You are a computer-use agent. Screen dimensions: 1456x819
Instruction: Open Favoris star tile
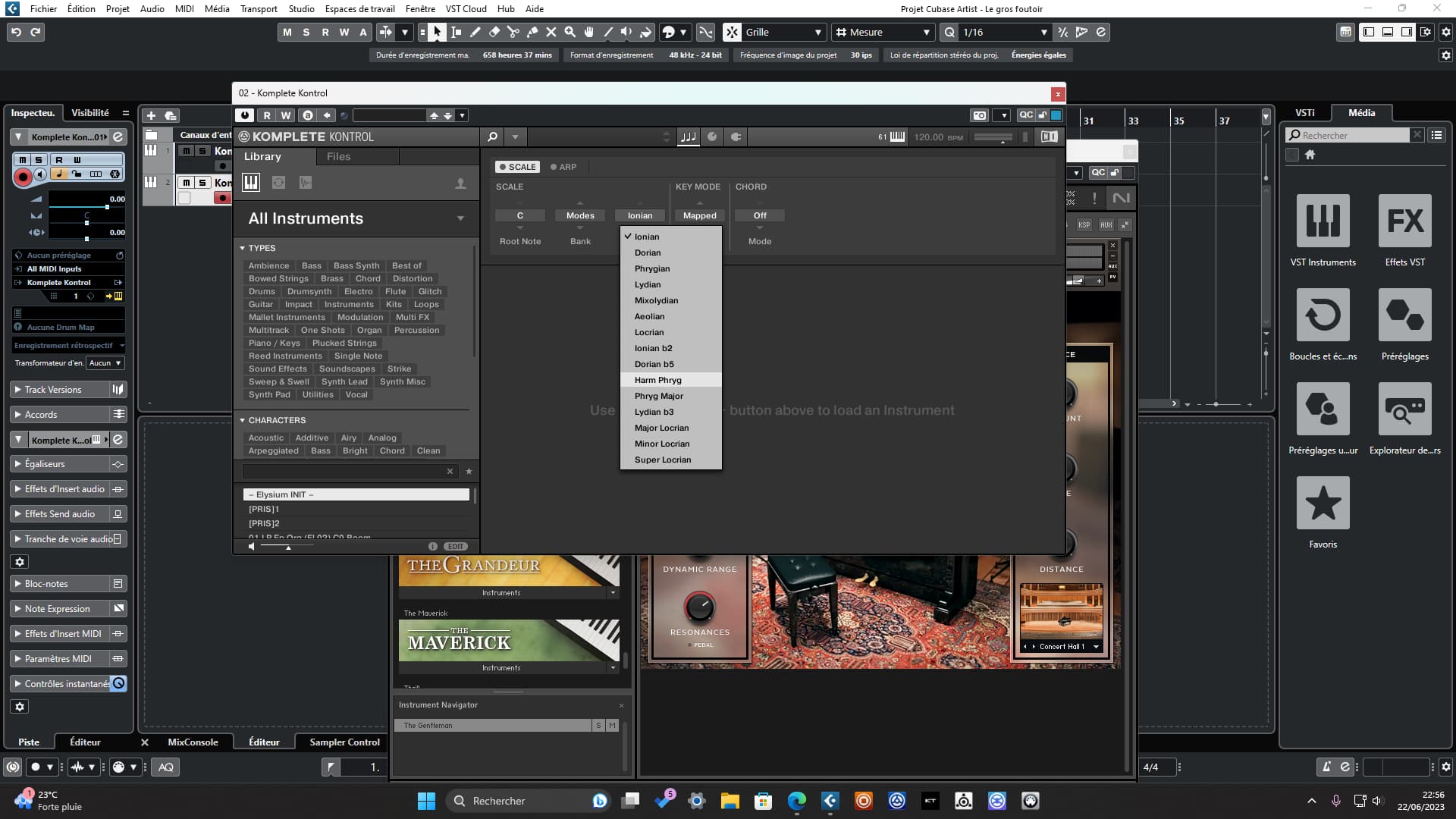pos(1323,503)
